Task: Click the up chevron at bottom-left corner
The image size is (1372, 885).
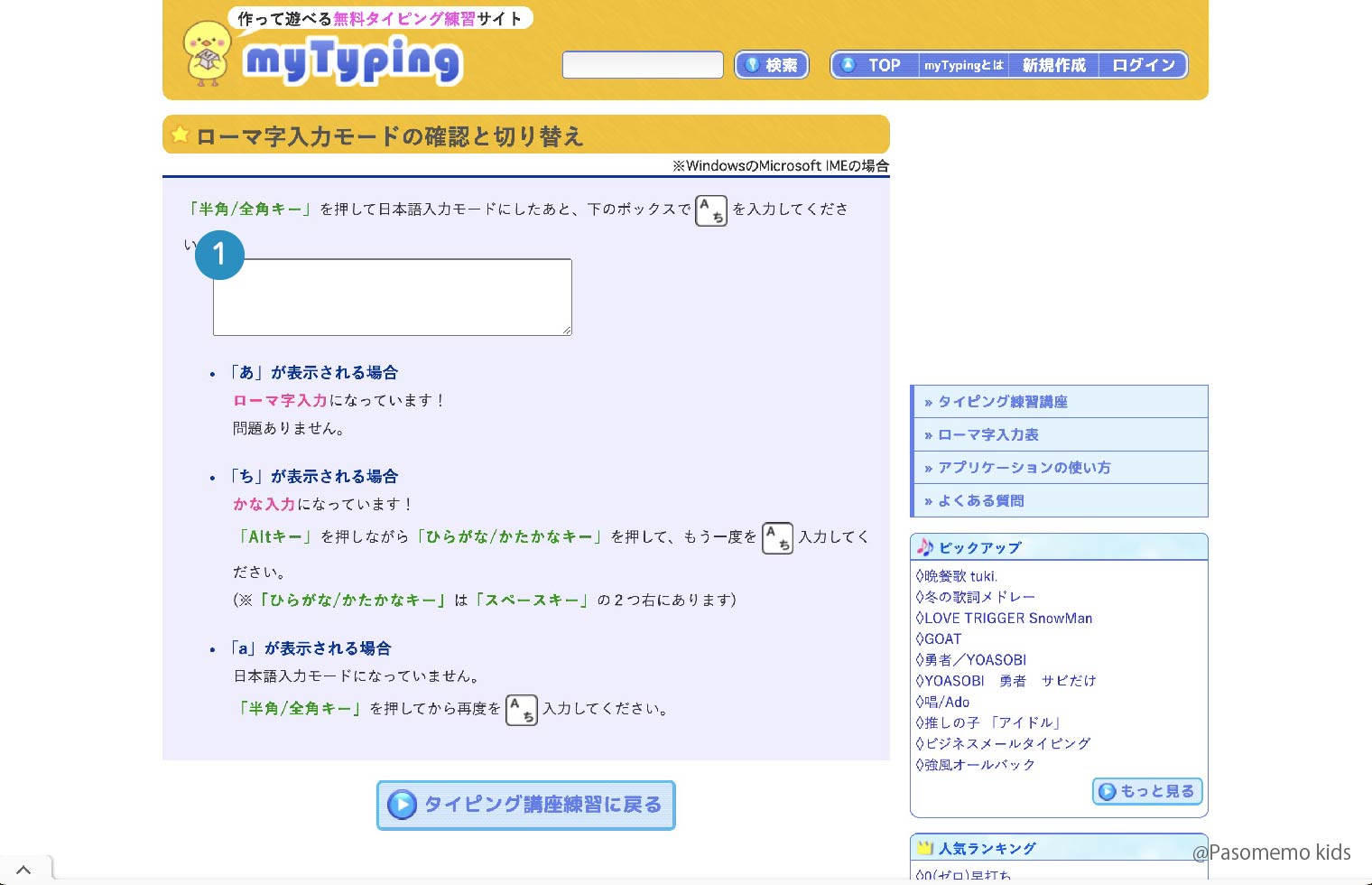Action: 23,870
